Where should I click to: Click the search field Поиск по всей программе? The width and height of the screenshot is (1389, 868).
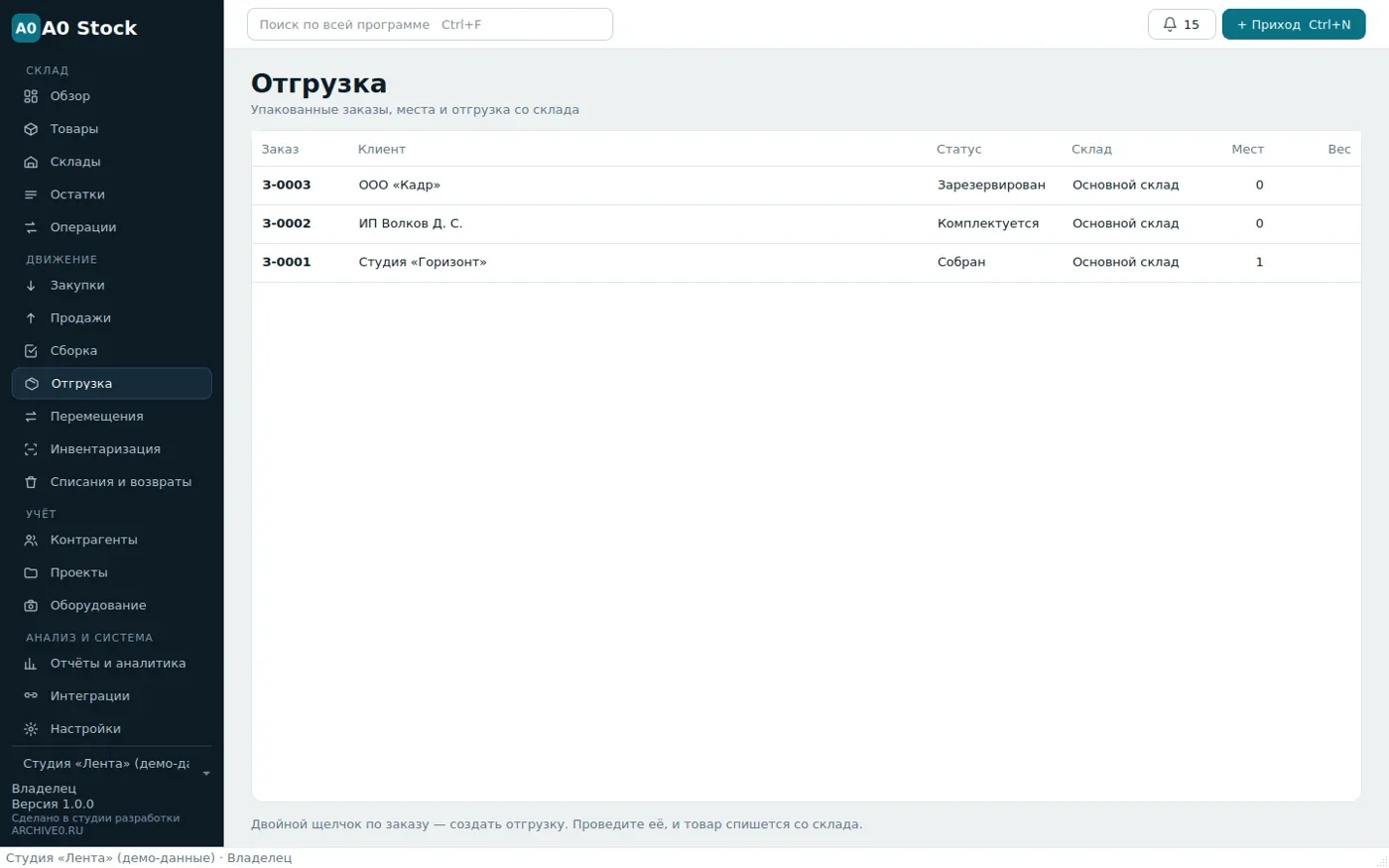click(x=430, y=25)
